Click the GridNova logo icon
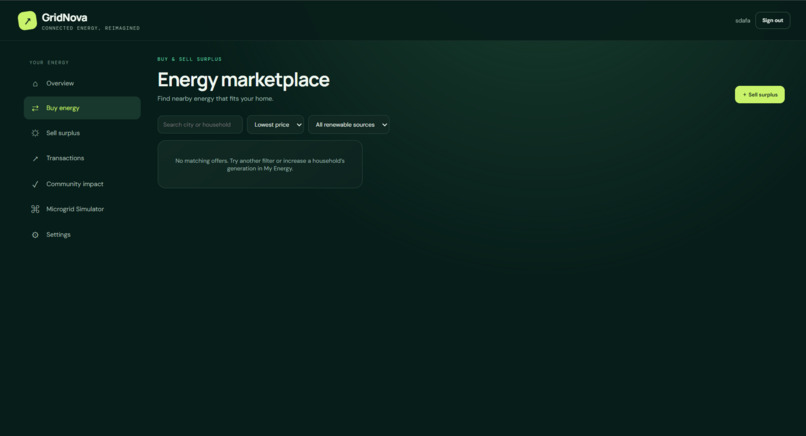This screenshot has width=806, height=436. 27,21
